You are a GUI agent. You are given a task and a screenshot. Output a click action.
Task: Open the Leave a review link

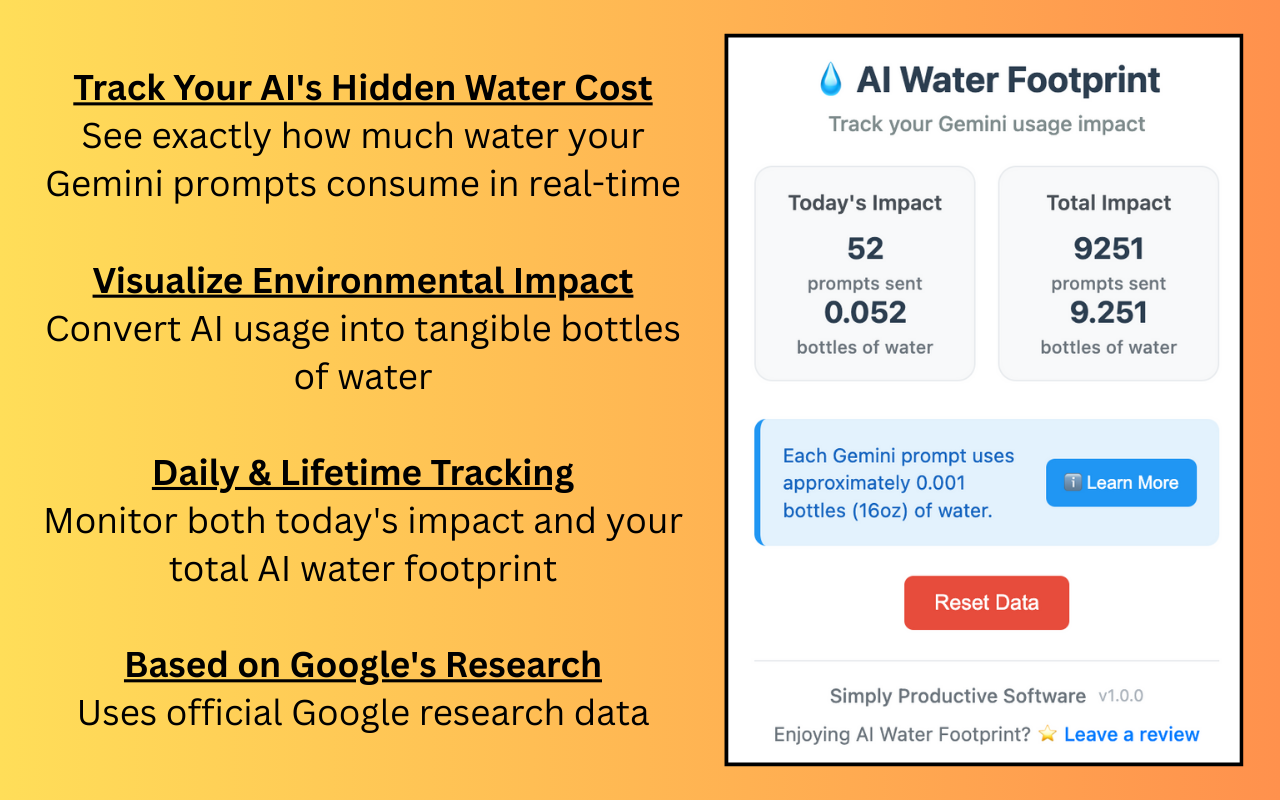coord(1131,735)
